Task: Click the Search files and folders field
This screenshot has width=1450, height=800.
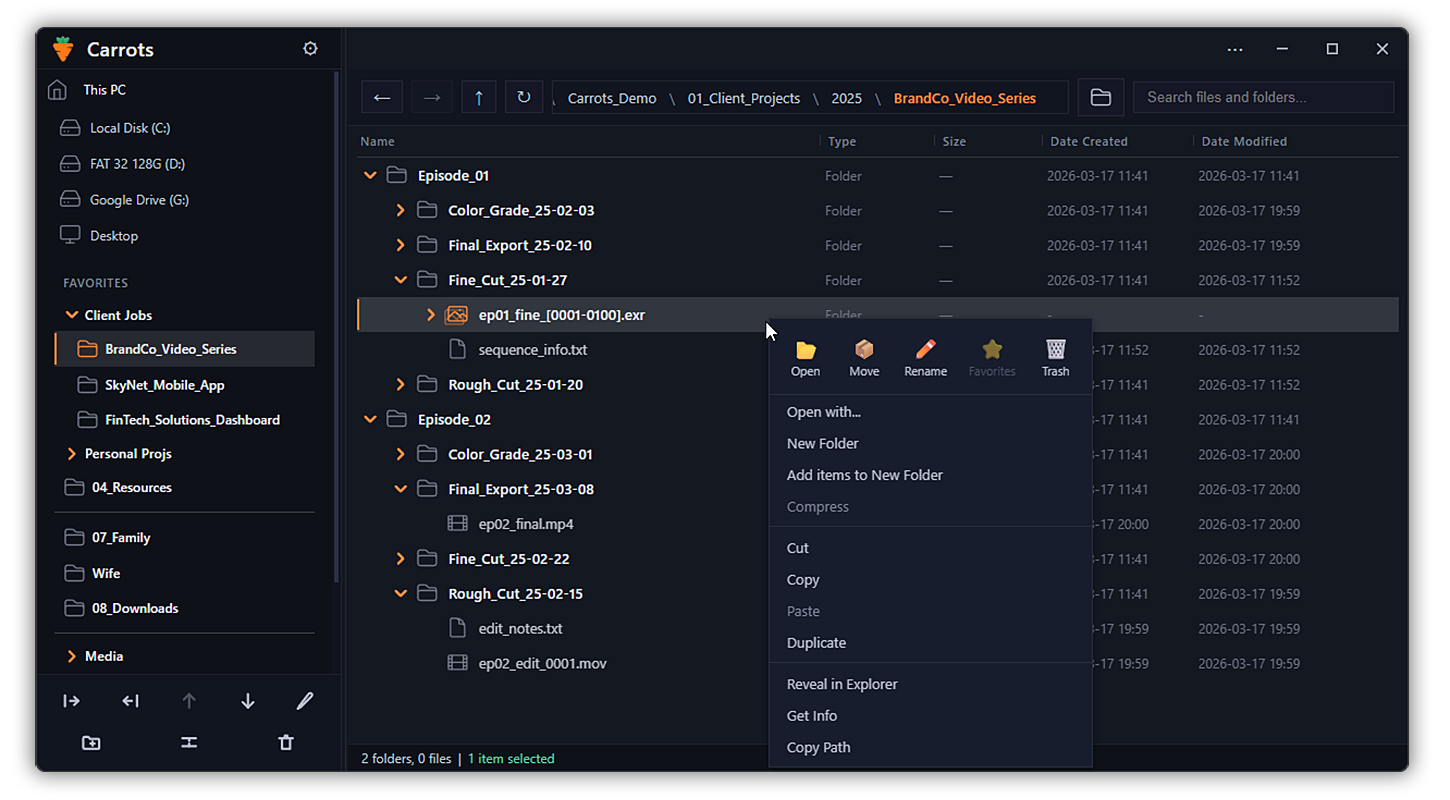Action: [1262, 98]
